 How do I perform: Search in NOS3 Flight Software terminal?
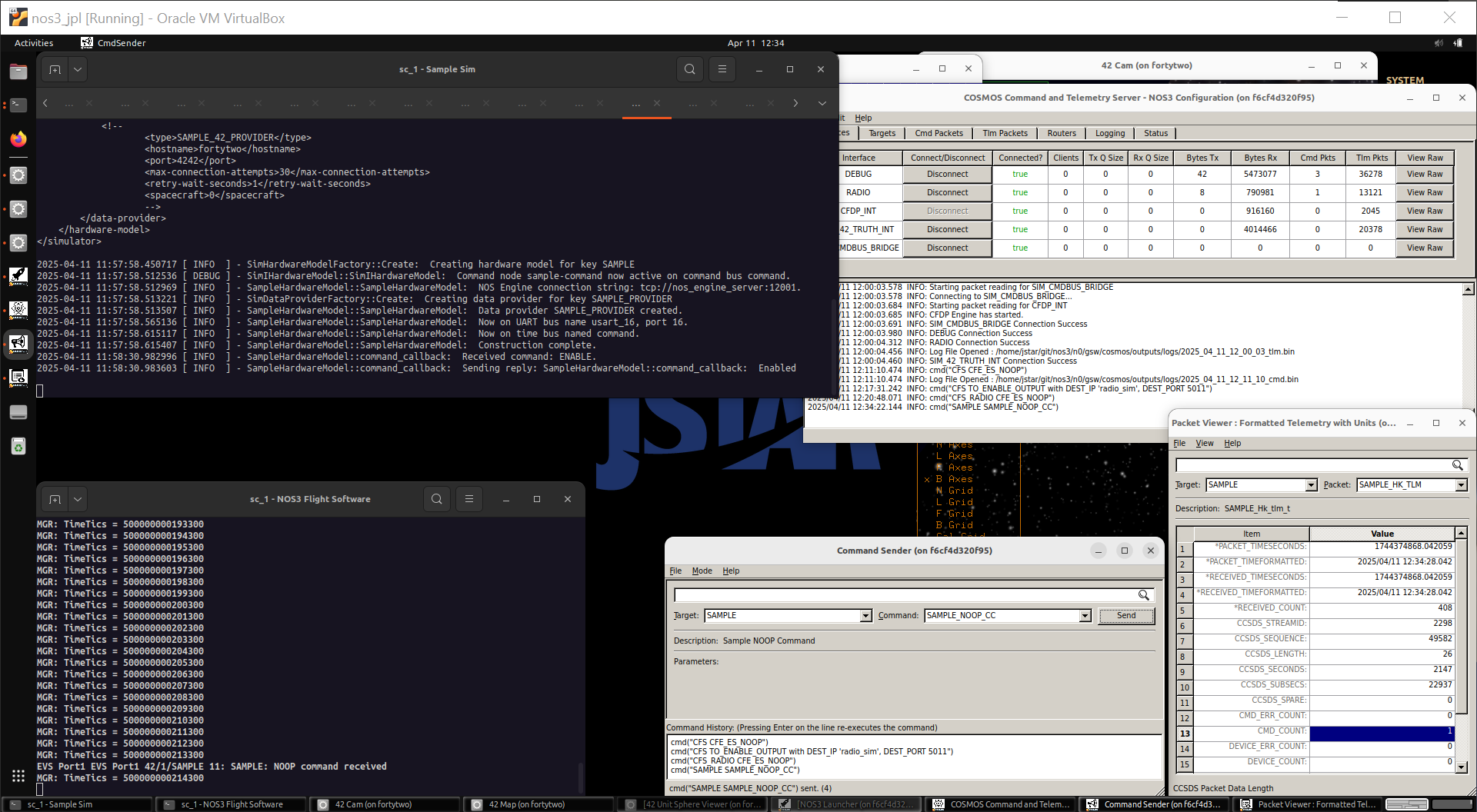point(437,499)
